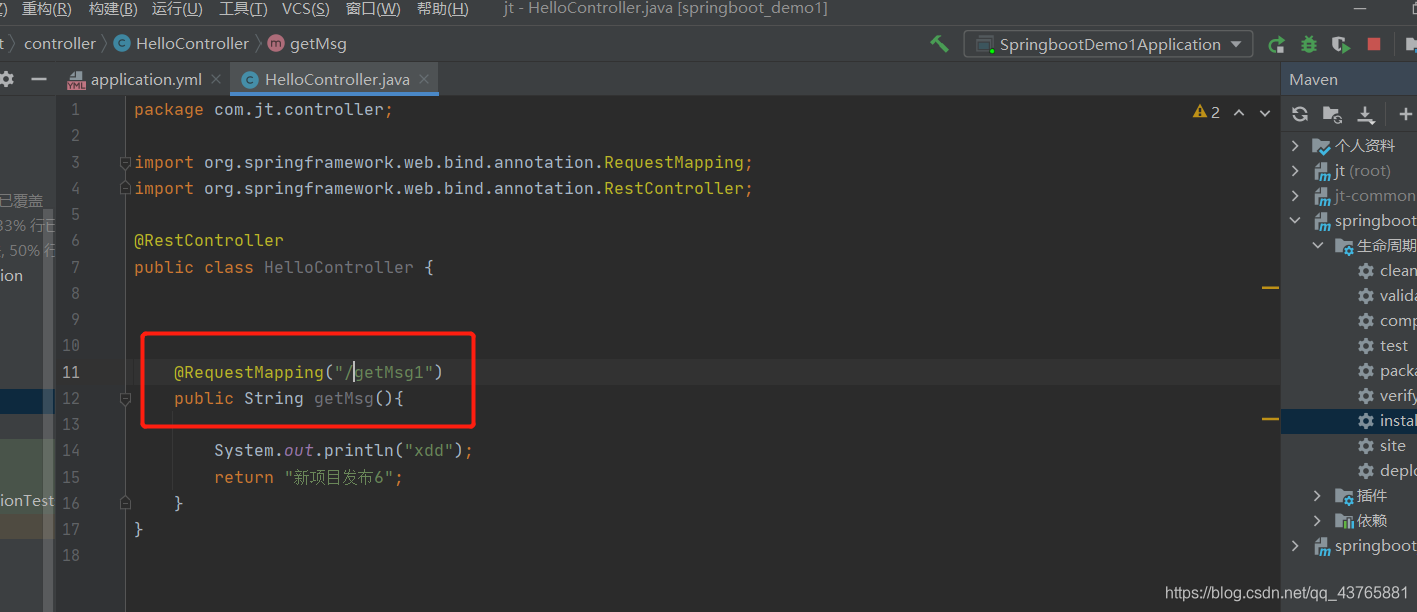Select the deploy lifecycle goal
This screenshot has height=612, width=1417.
pyautogui.click(x=1387, y=471)
